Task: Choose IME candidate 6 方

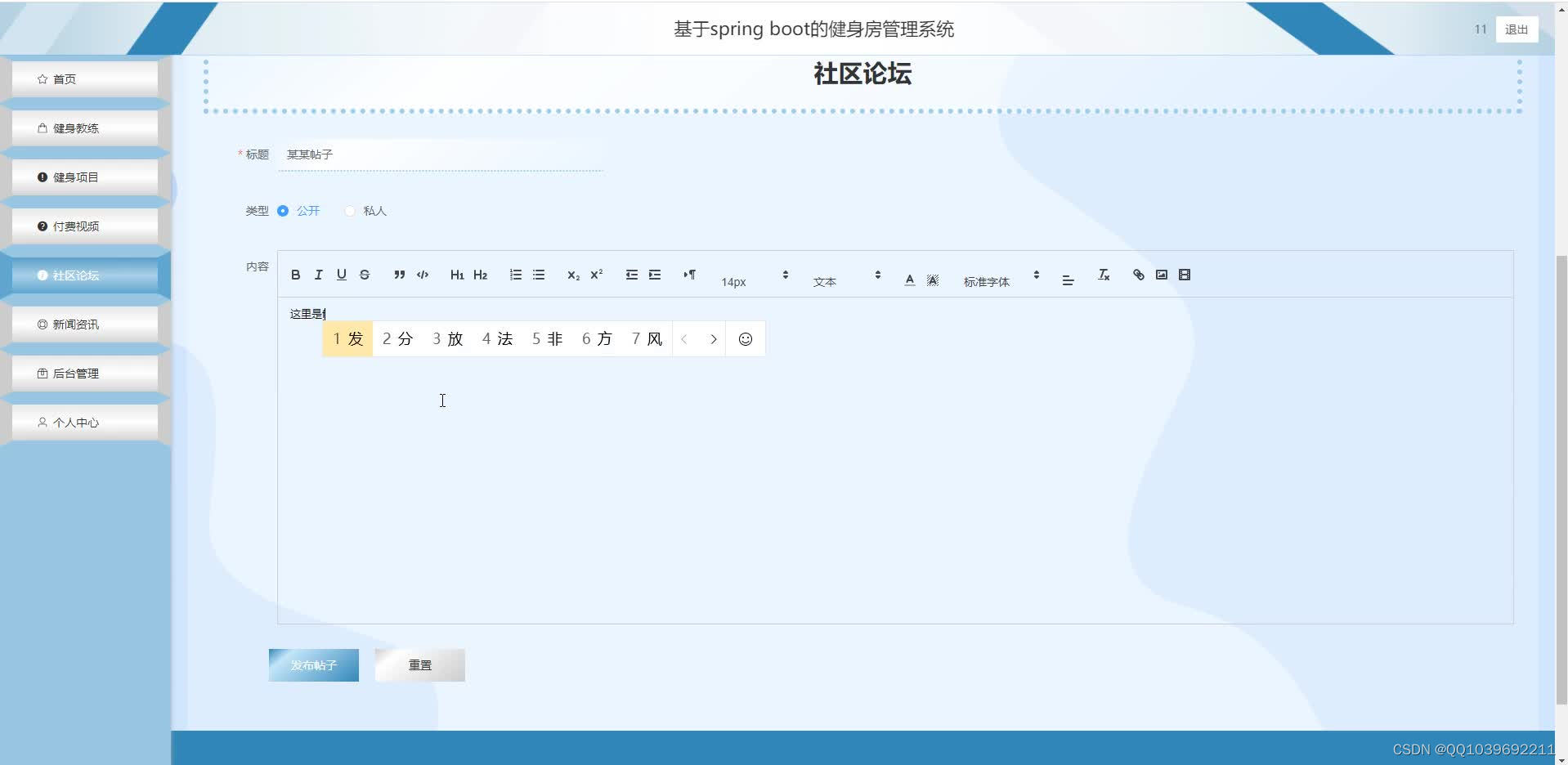Action: [x=598, y=339]
